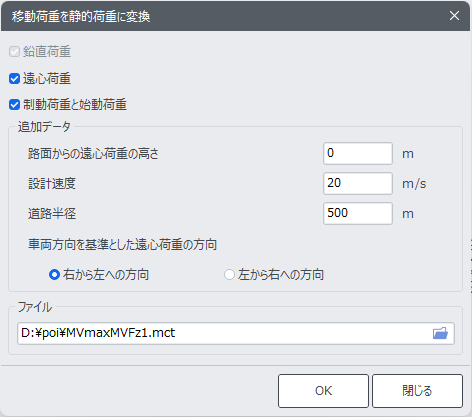This screenshot has width=472, height=417.
Task: Click the 路面からの遠心荷重の高さ input field
Action: tap(358, 153)
